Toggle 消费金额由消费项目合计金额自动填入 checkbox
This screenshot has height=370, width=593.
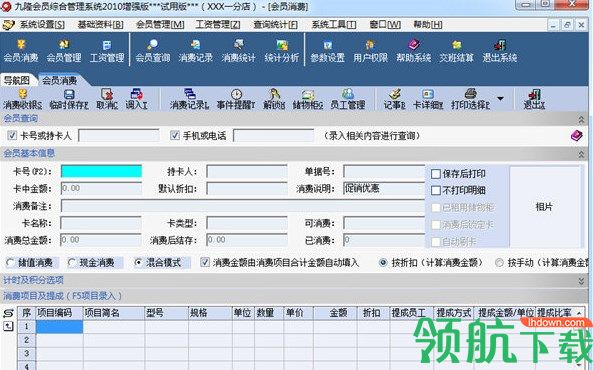205,262
